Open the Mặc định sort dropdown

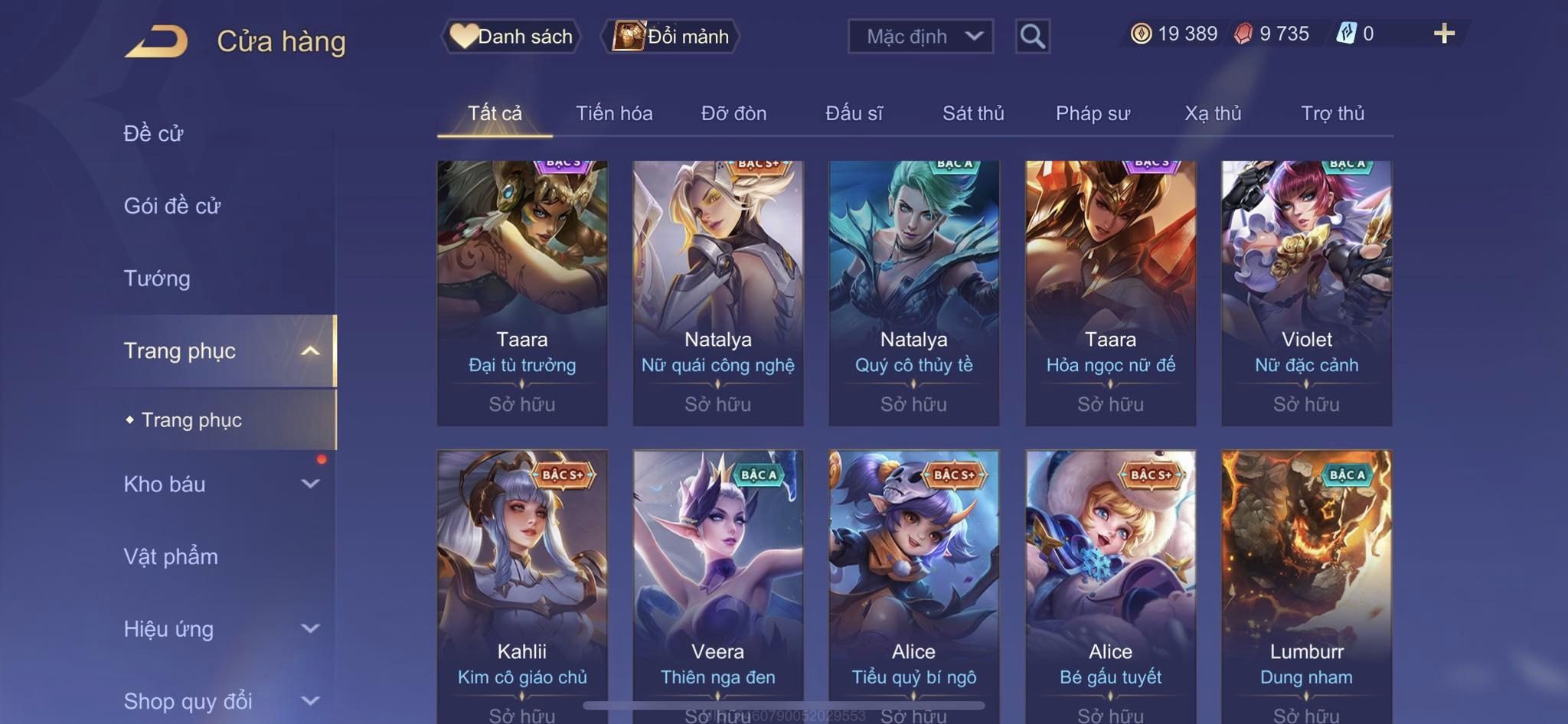(x=920, y=36)
